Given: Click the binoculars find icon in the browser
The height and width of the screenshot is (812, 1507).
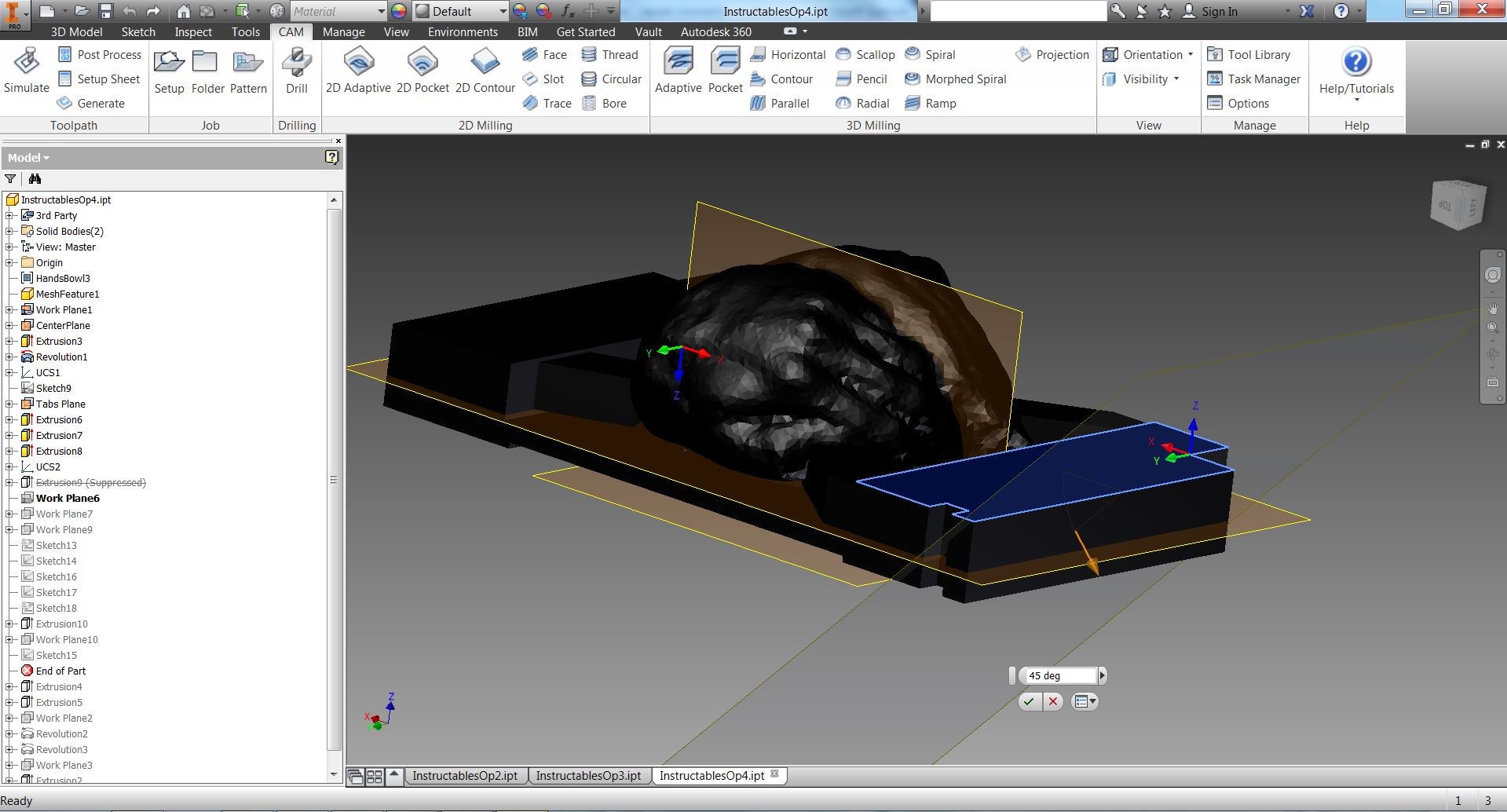Looking at the screenshot, I should point(35,179).
